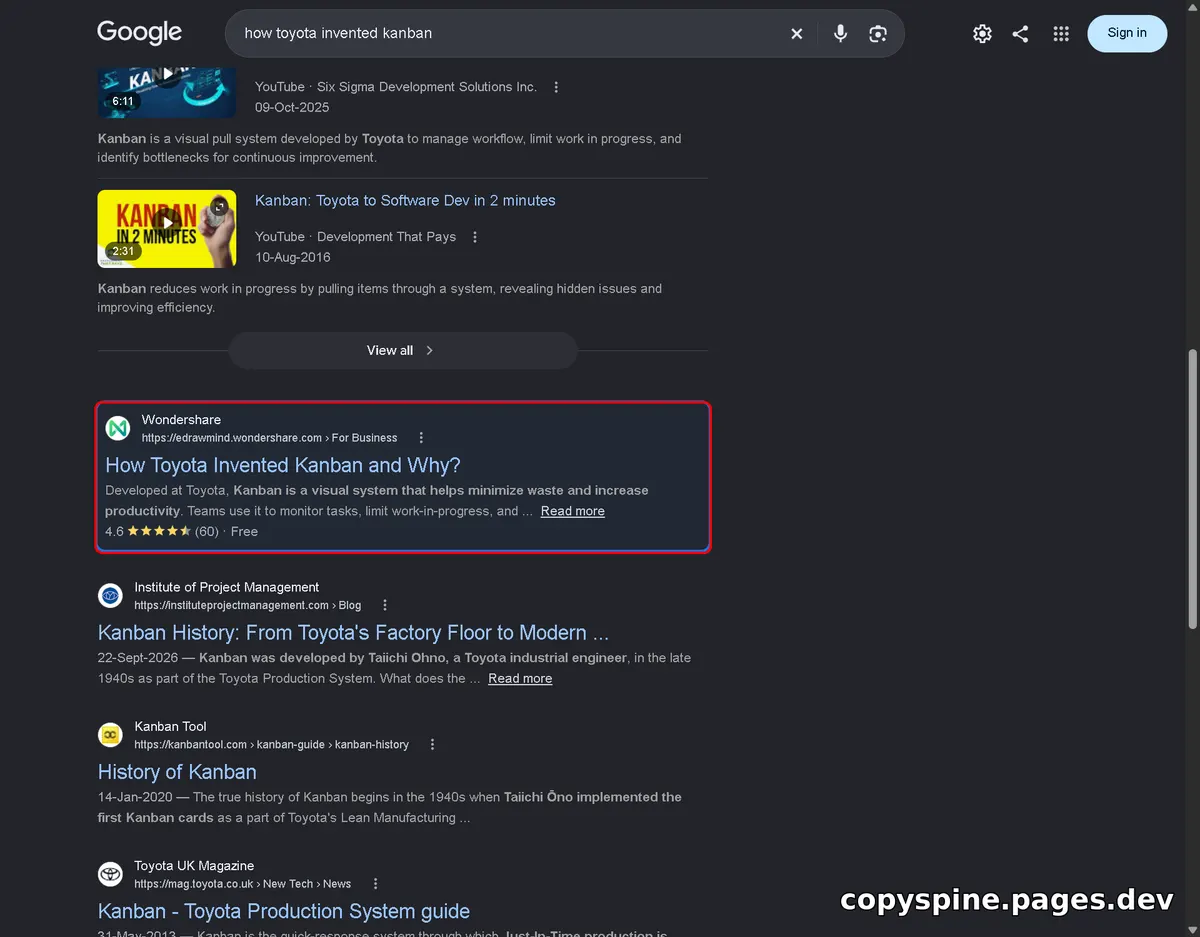Click the Wondershare site name text
Screen dimensions: 1200x937
(181, 420)
